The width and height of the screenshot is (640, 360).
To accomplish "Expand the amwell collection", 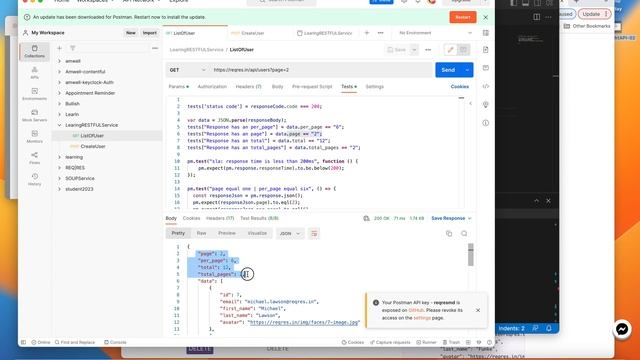I will (60, 61).
